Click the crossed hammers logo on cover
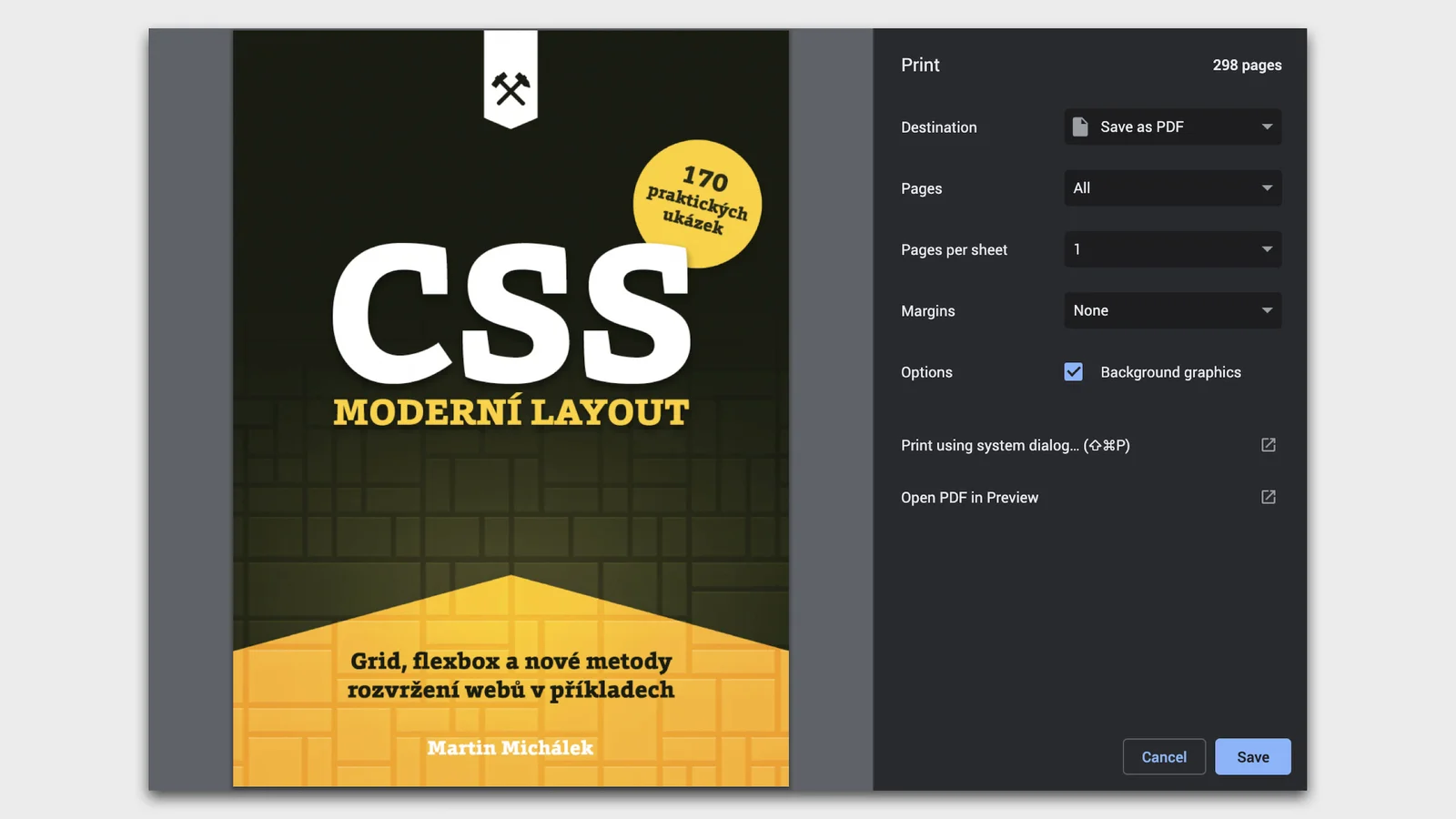This screenshot has height=819, width=1456. pos(511,88)
